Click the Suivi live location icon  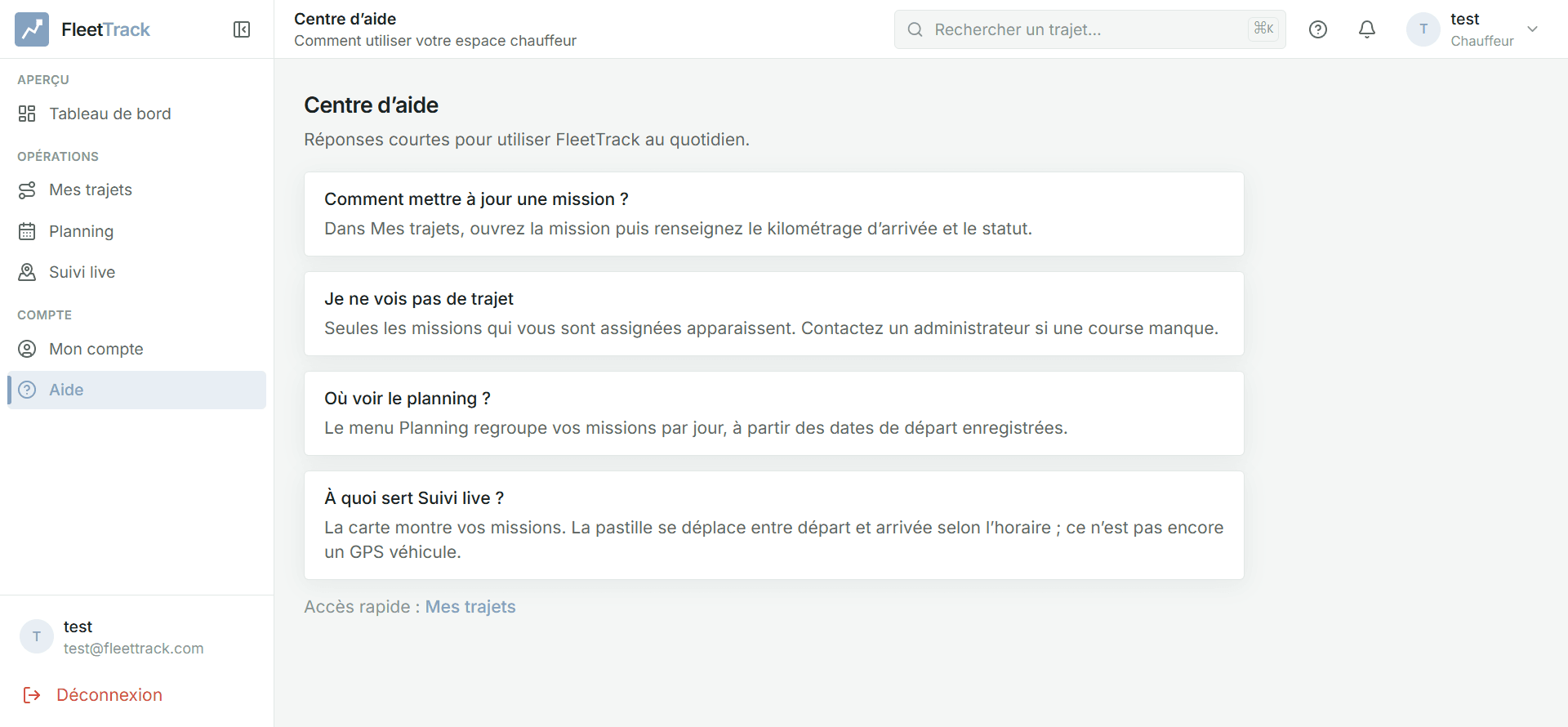[x=27, y=272]
